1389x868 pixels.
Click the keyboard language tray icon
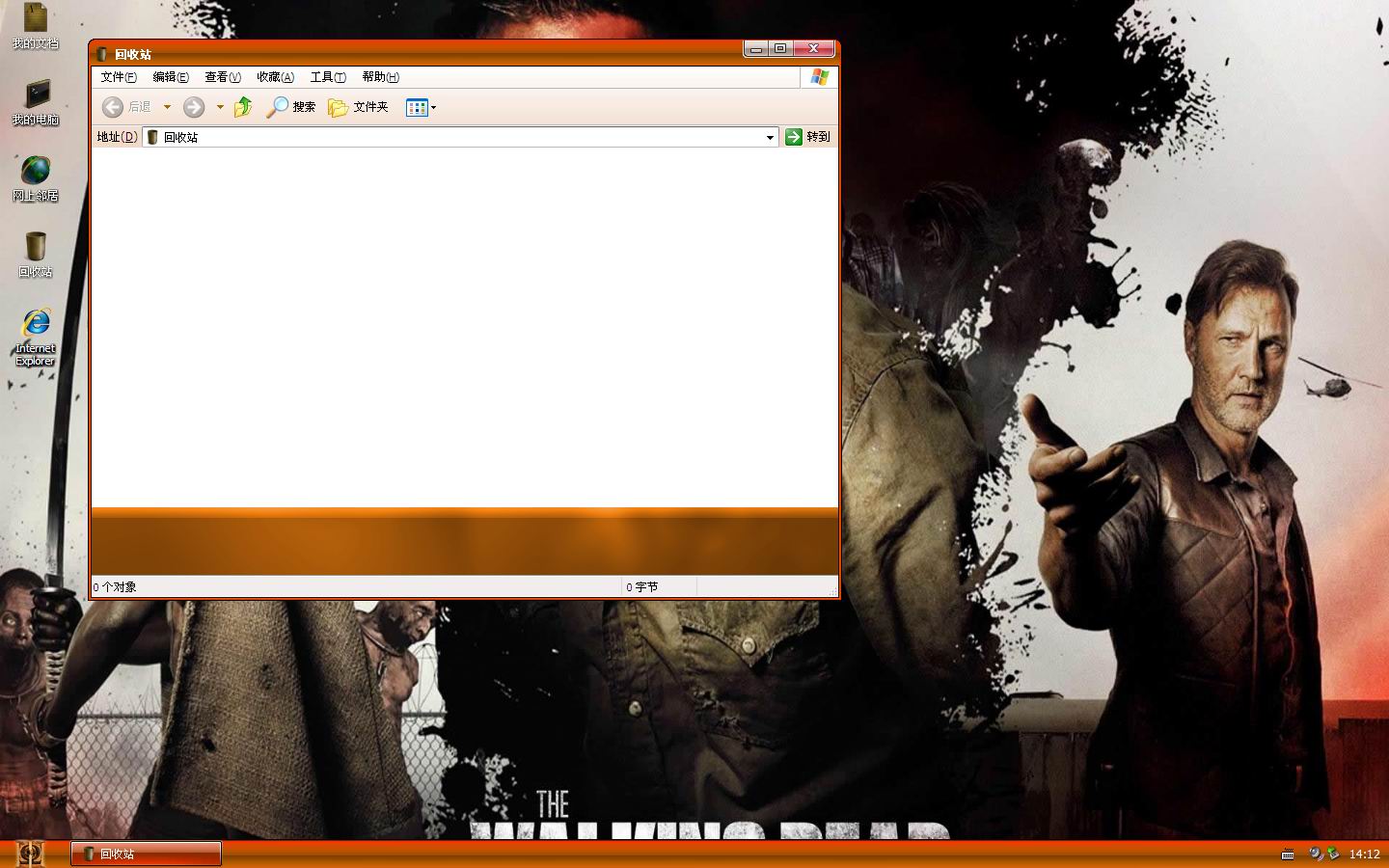pyautogui.click(x=1287, y=854)
